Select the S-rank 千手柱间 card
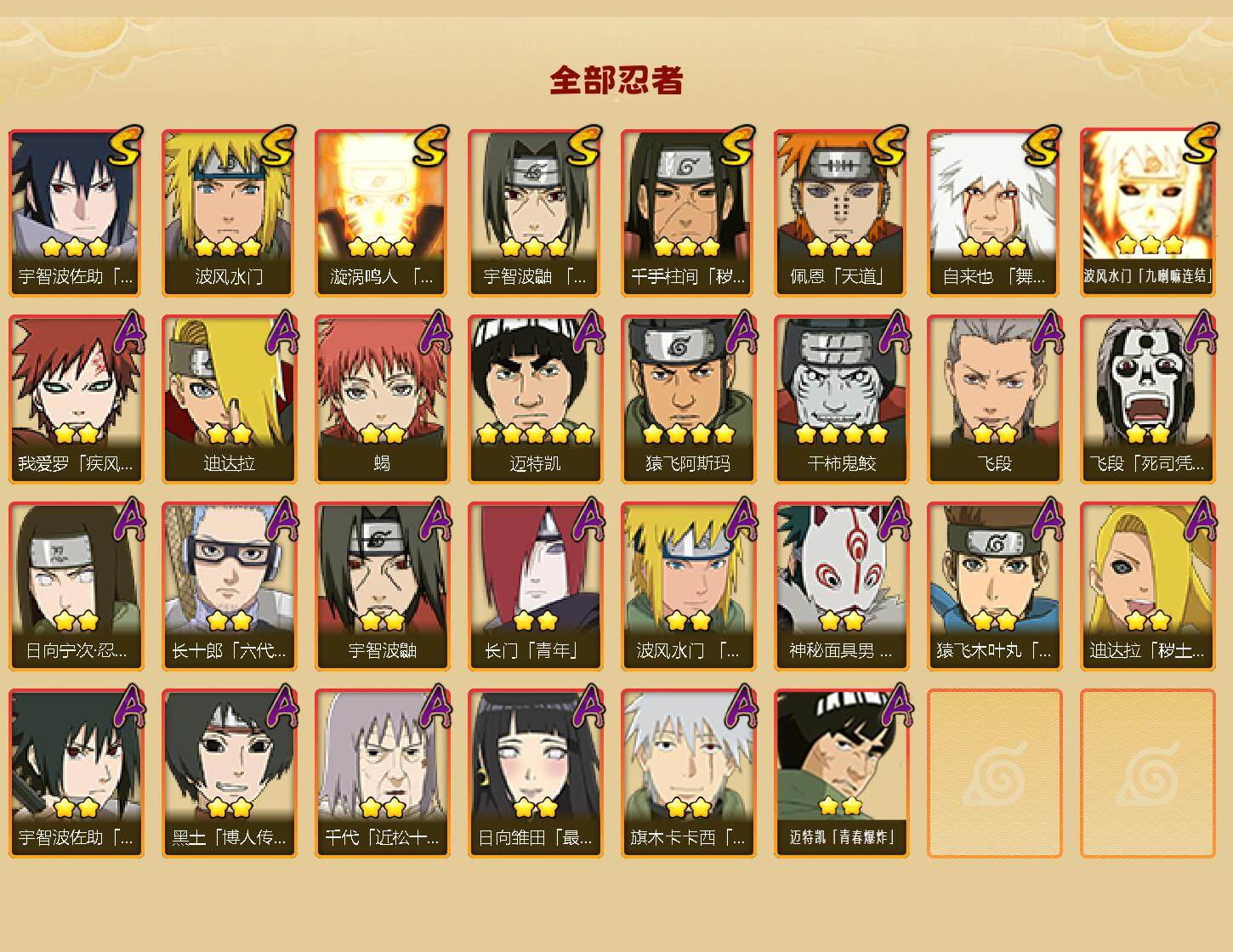This screenshot has width=1233, height=952. pos(688,212)
